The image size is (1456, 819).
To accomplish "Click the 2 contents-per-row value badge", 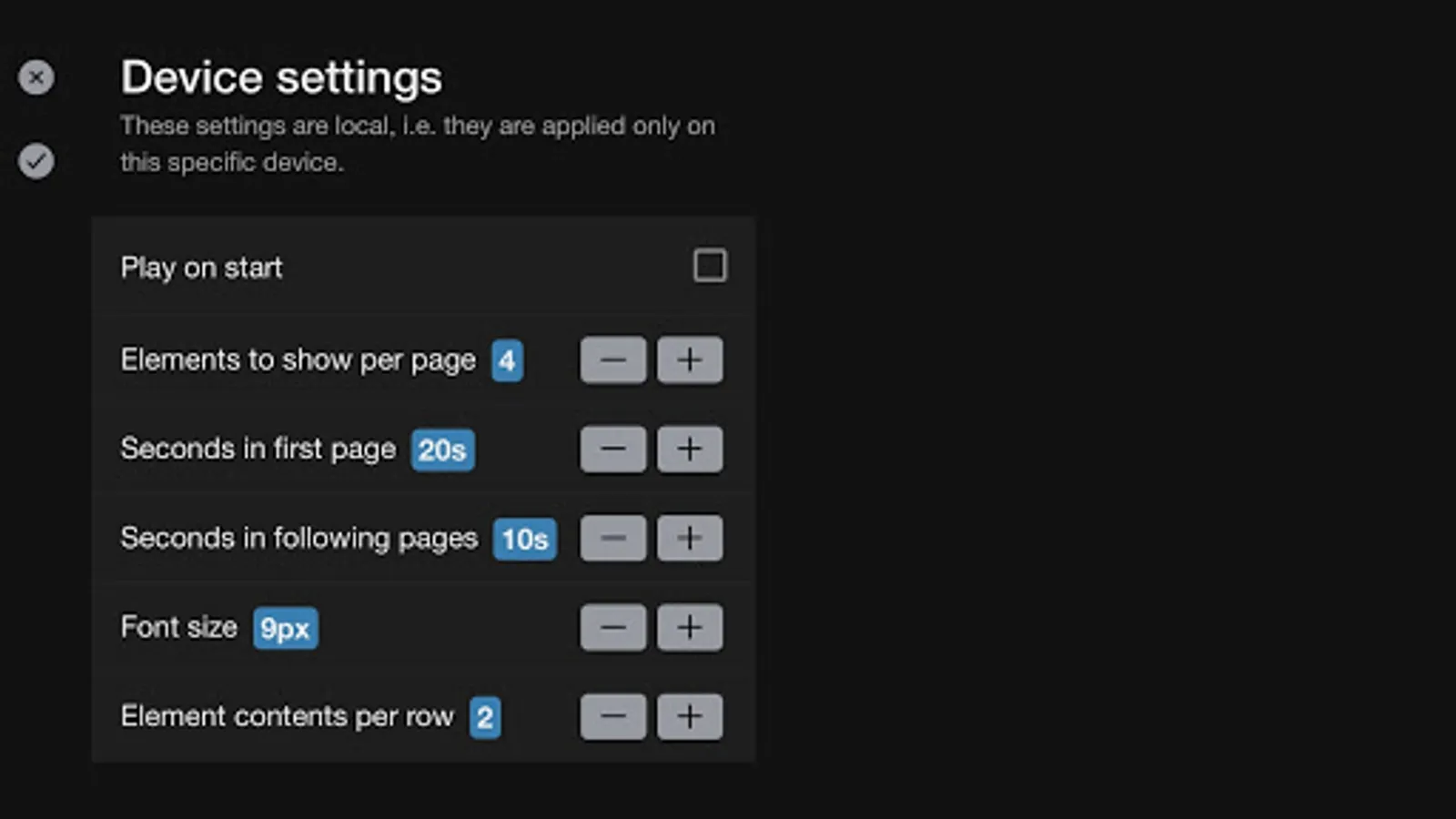I will coord(485,717).
